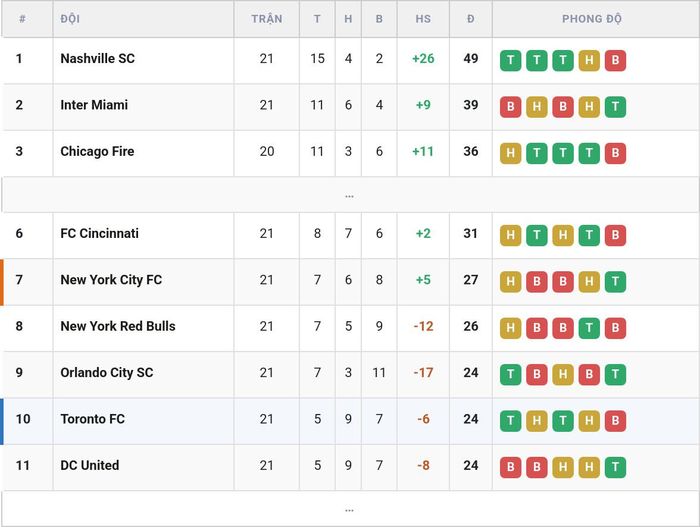Sort table by TRẬN column header
Screen dimensions: 700x527
pyautogui.click(x=267, y=19)
